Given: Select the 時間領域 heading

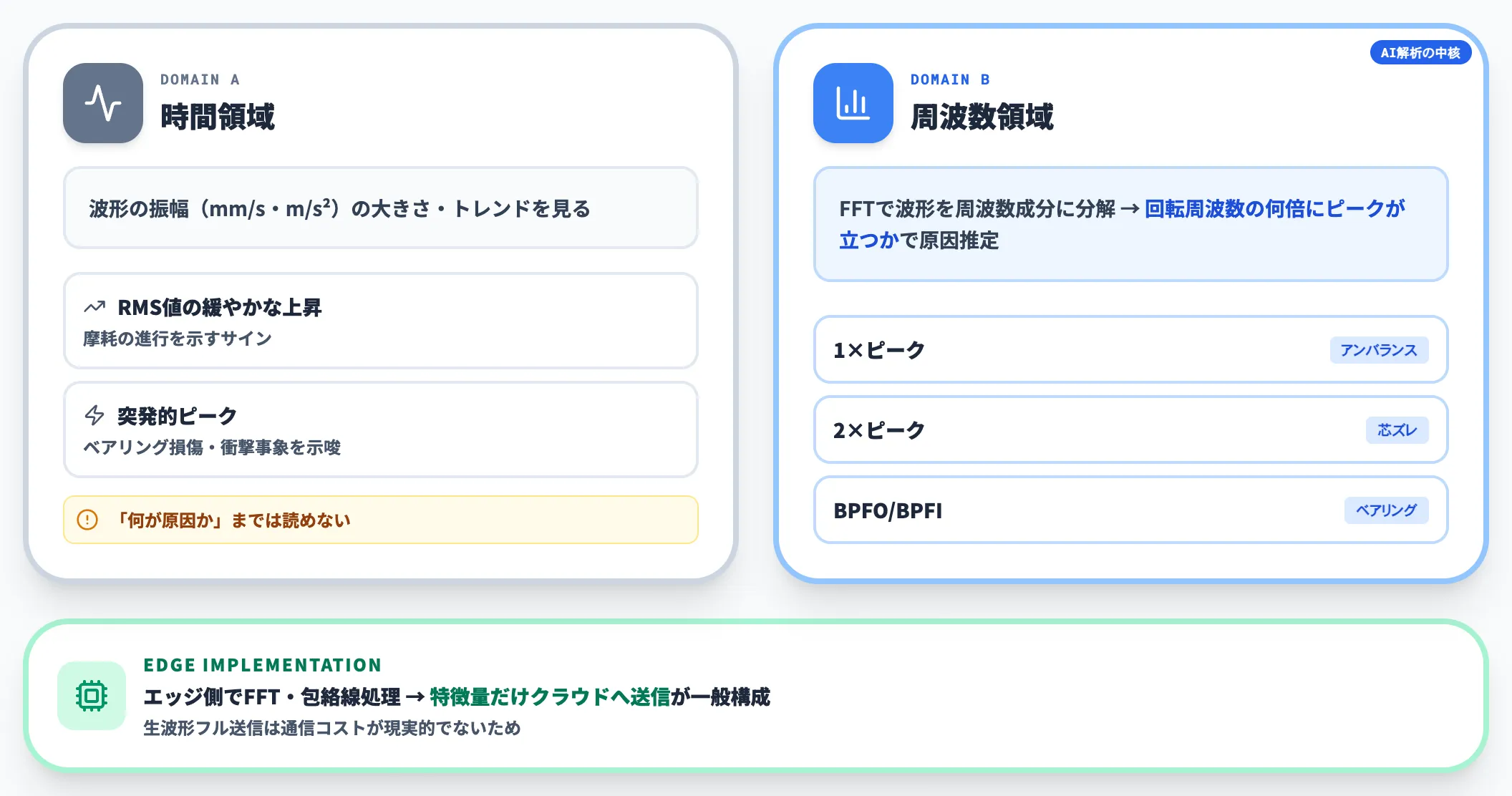Looking at the screenshot, I should 218,117.
